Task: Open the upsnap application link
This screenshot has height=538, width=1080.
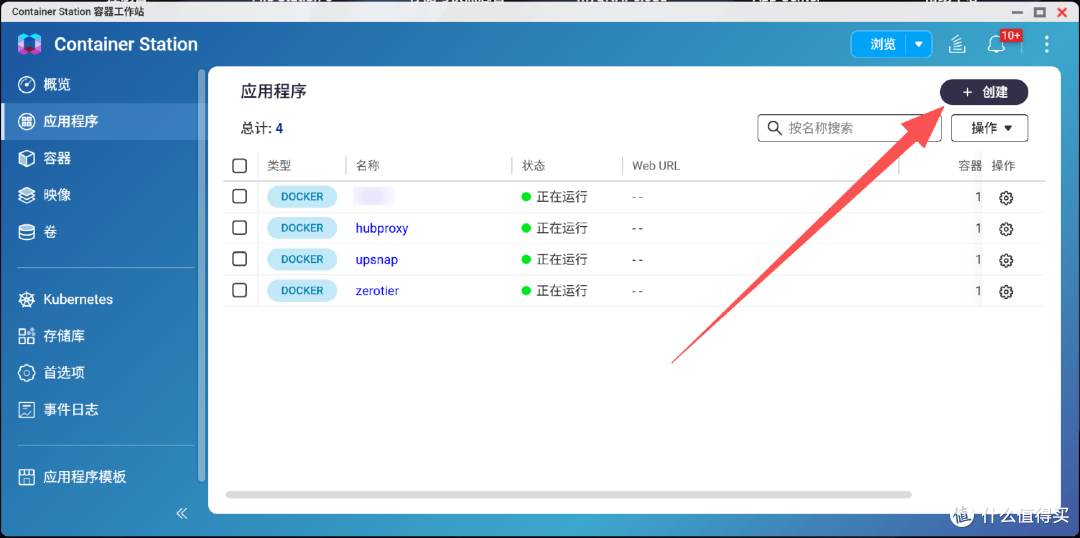Action: pyautogui.click(x=377, y=260)
